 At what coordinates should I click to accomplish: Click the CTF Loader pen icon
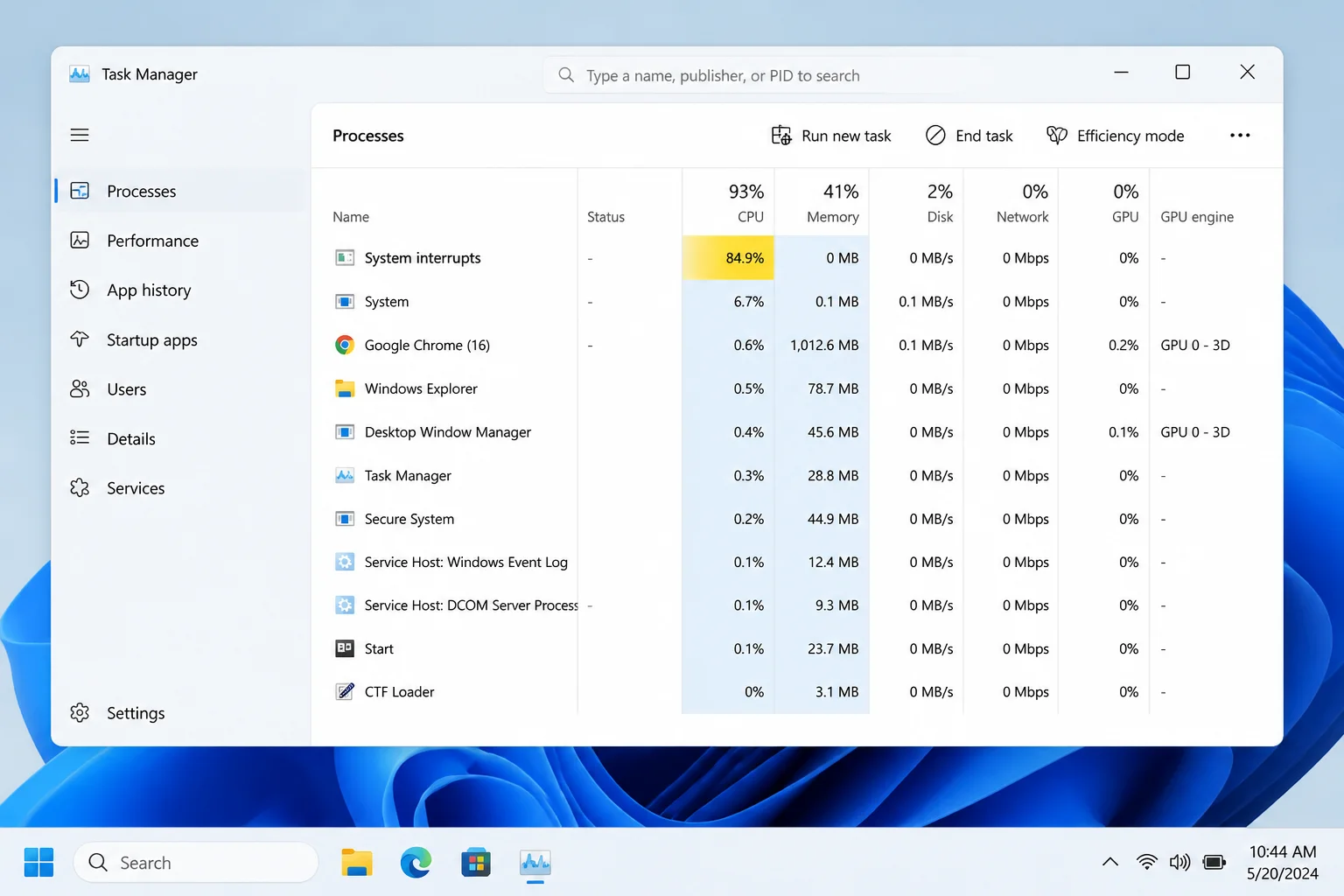pos(345,691)
